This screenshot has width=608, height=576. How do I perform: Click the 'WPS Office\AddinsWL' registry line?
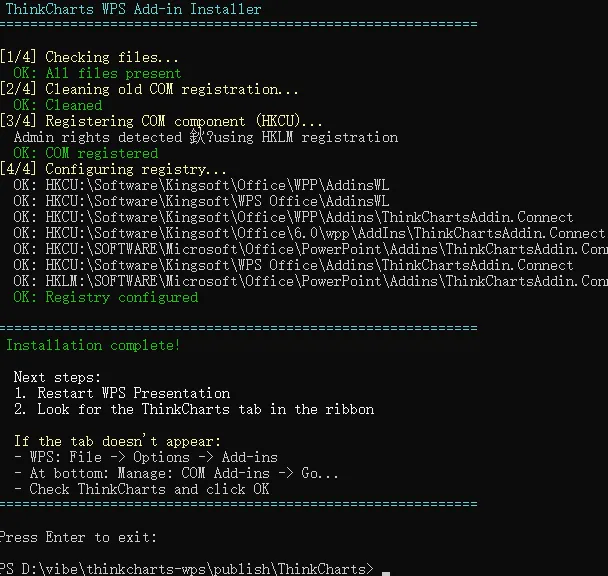(x=201, y=201)
